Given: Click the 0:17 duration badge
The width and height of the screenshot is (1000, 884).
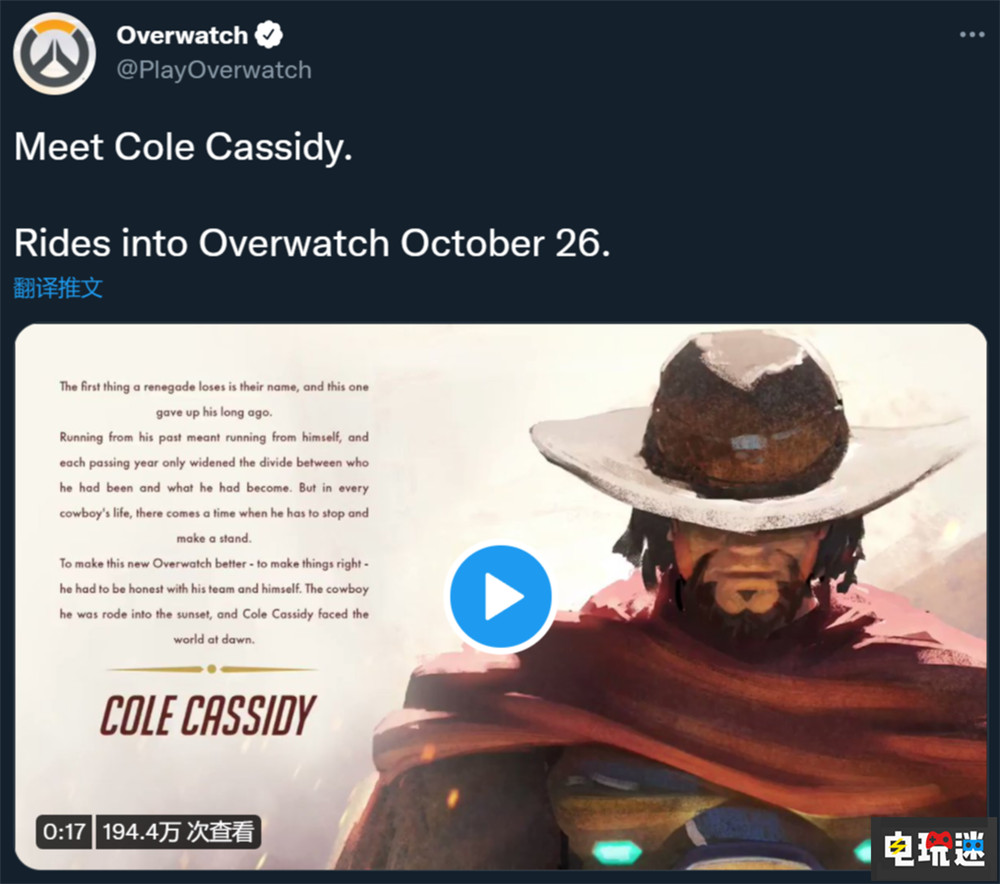Looking at the screenshot, I should [64, 832].
